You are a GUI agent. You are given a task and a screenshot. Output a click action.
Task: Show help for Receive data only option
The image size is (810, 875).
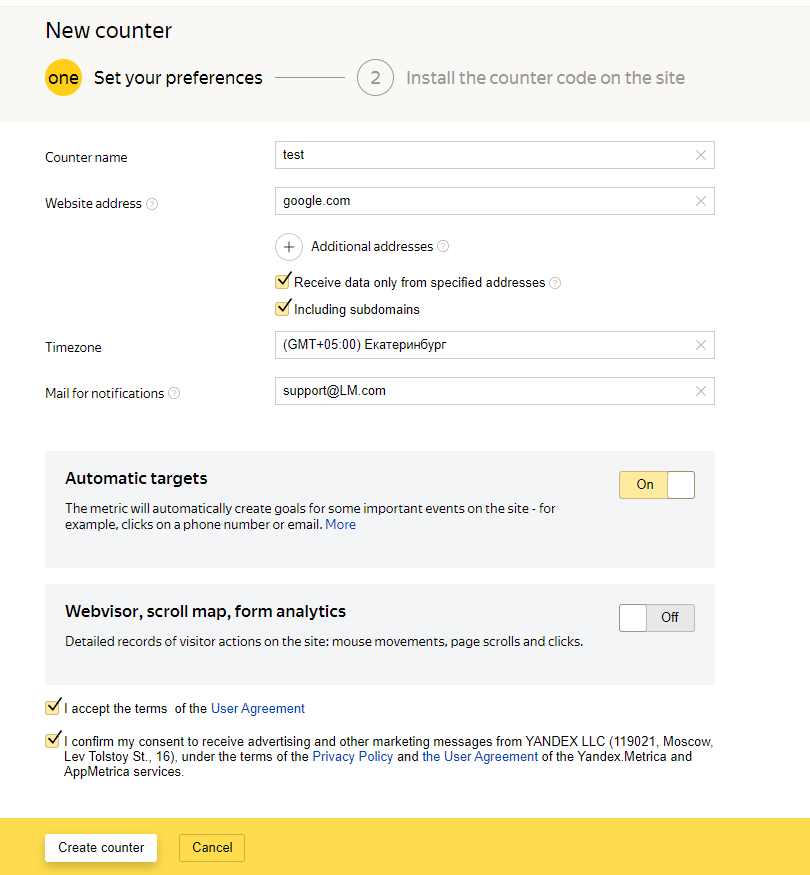coord(555,283)
